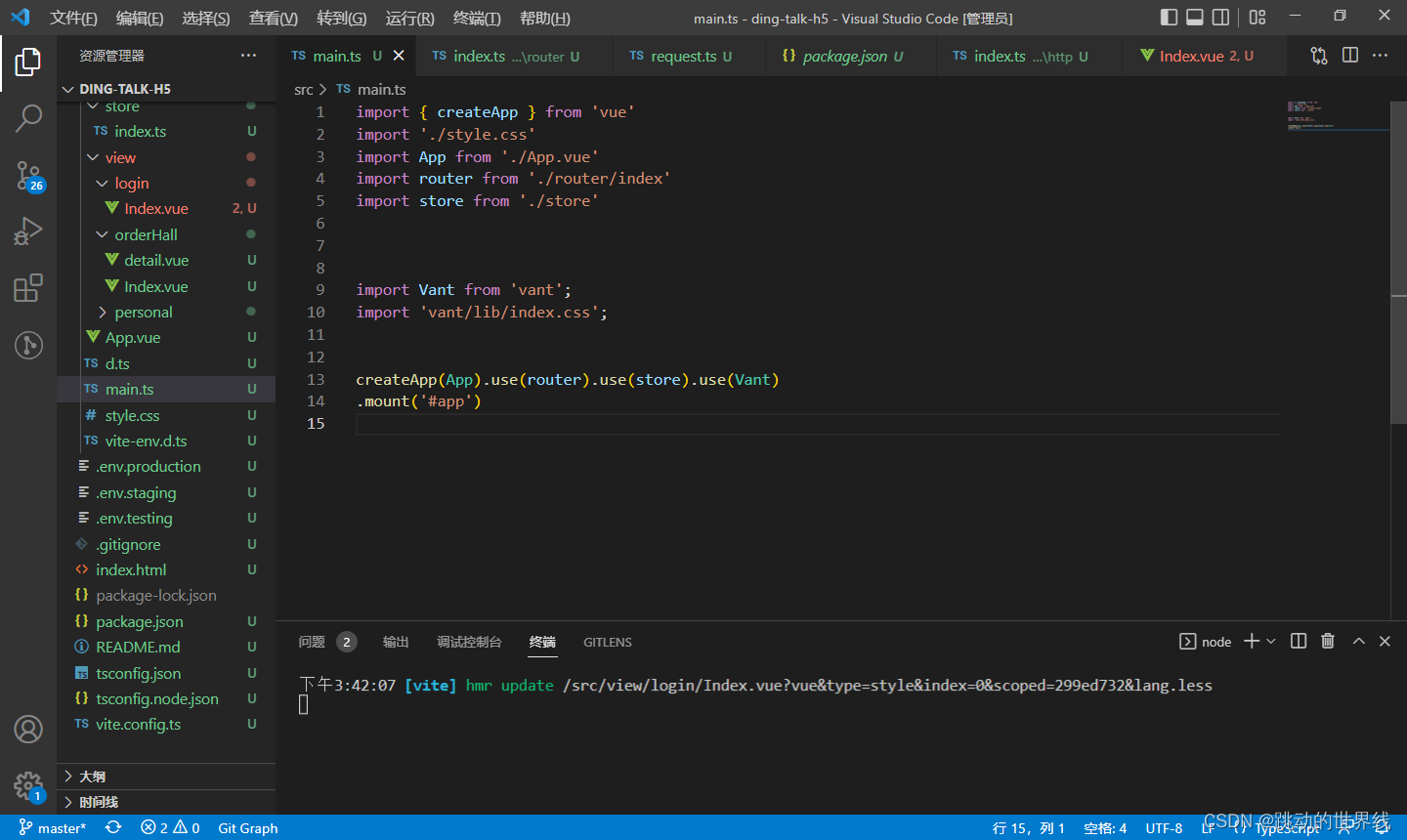Kill terminal with trash icon
Screen dimensions: 1407x840
[1328, 641]
